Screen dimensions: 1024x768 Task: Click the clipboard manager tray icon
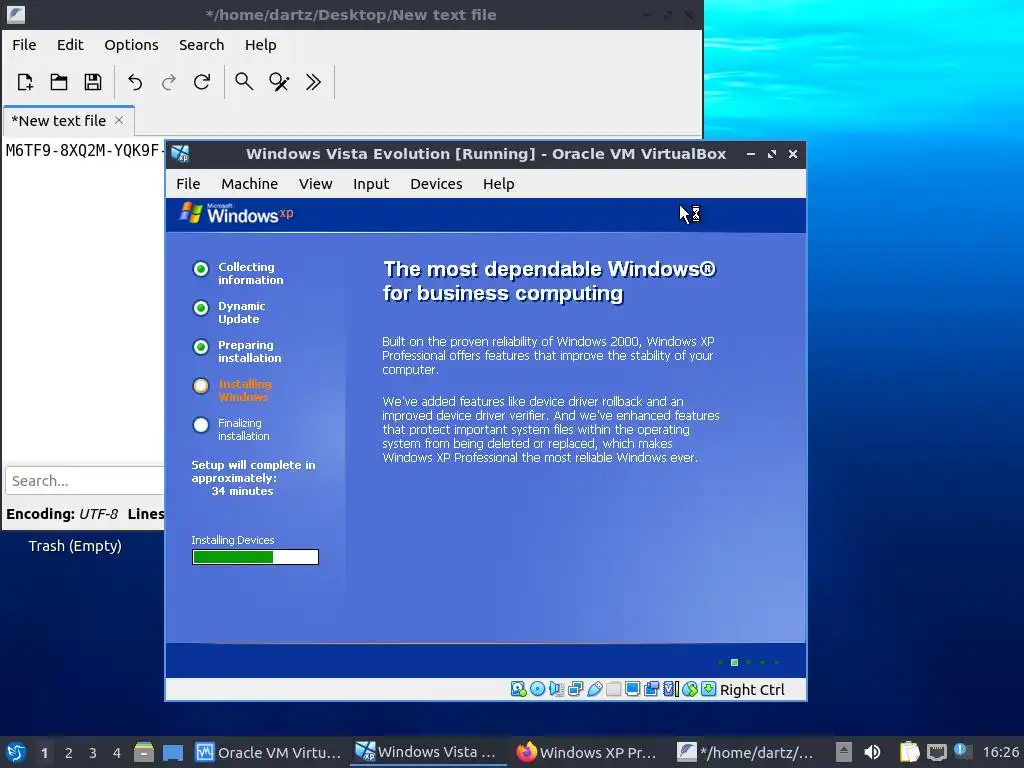point(909,752)
